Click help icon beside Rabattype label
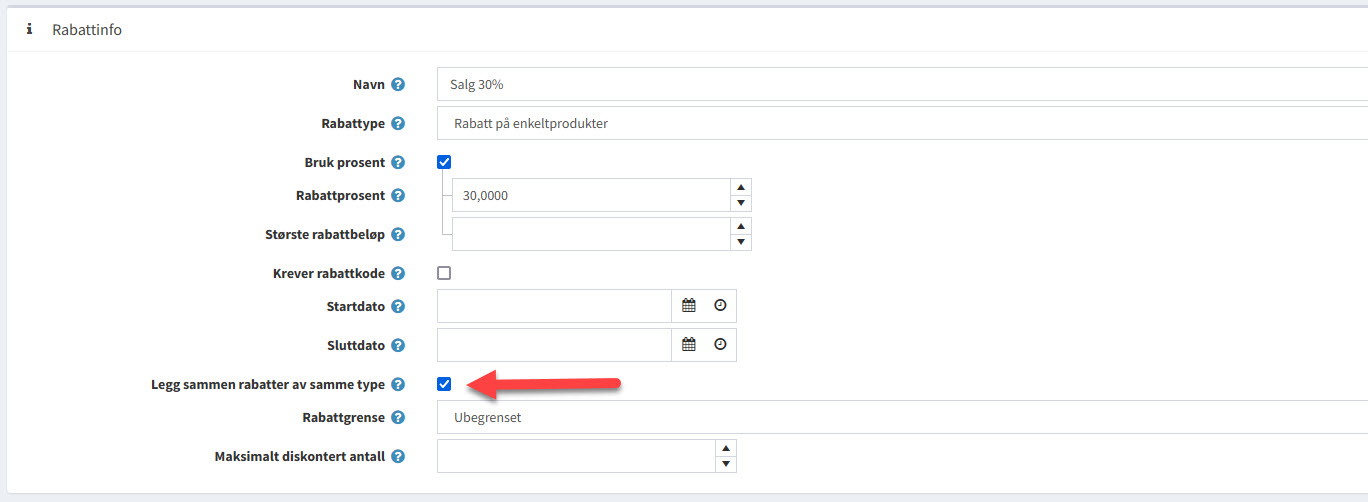The height and width of the screenshot is (502, 1368). tap(398, 124)
